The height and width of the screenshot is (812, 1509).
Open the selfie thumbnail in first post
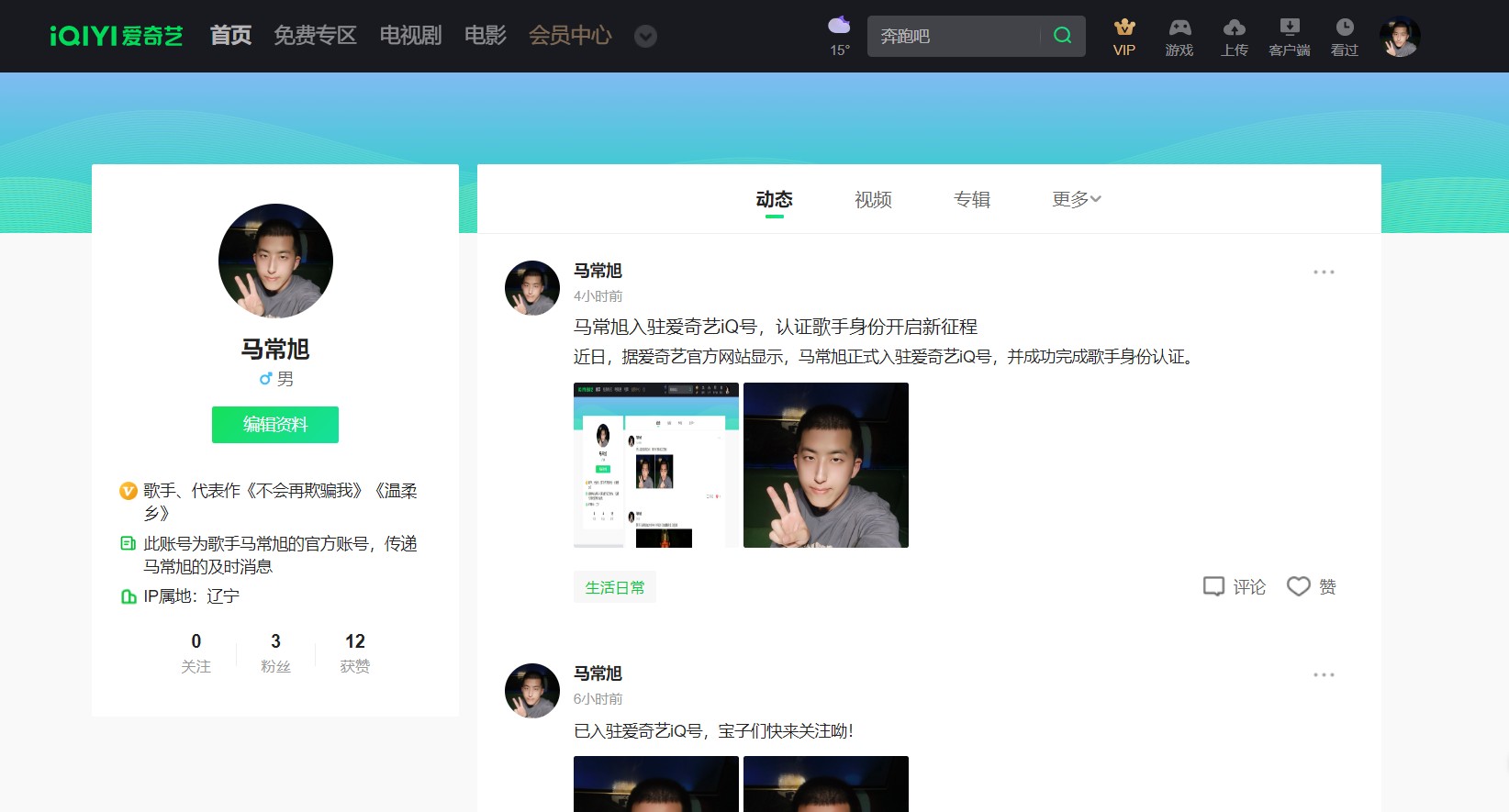click(826, 465)
